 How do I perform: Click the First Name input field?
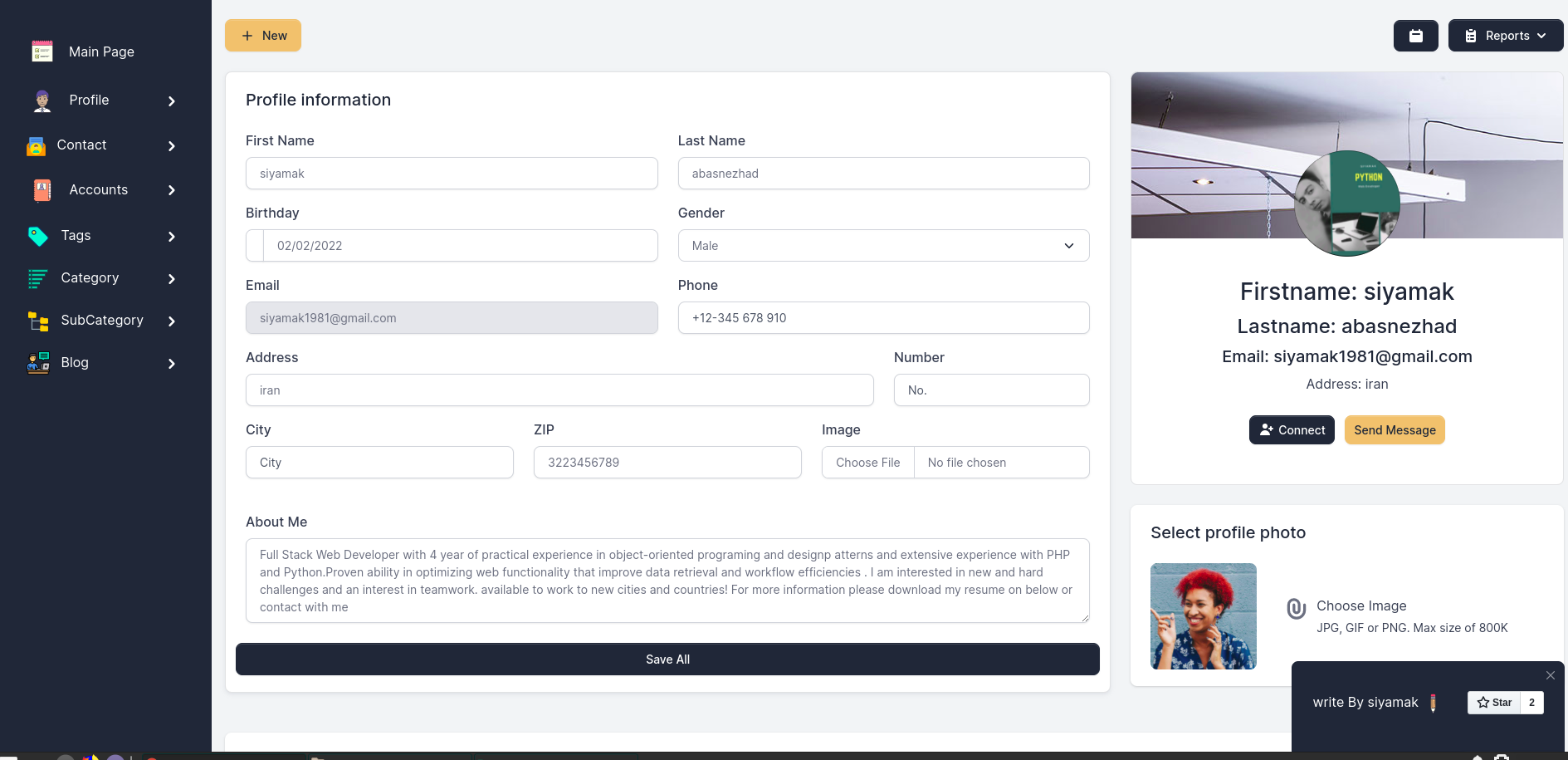[452, 174]
